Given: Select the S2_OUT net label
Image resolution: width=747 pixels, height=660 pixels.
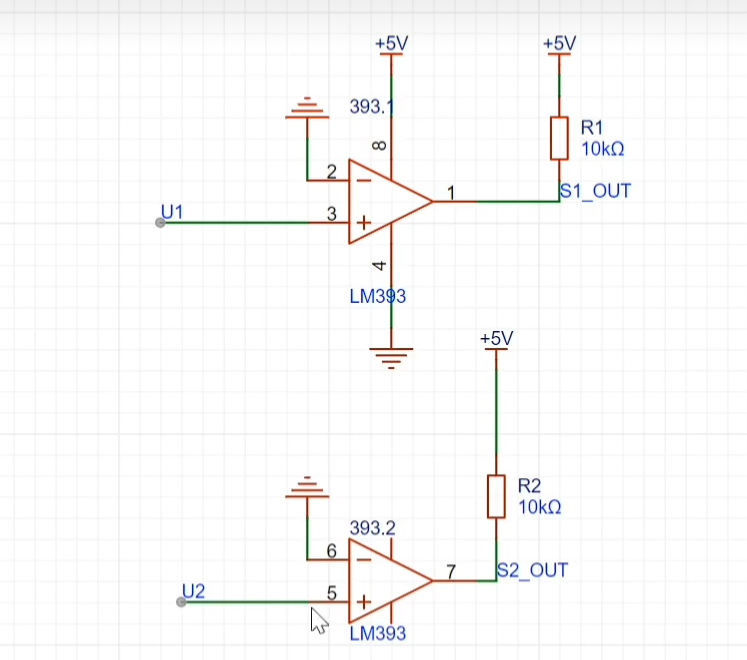Looking at the screenshot, I should 532,570.
